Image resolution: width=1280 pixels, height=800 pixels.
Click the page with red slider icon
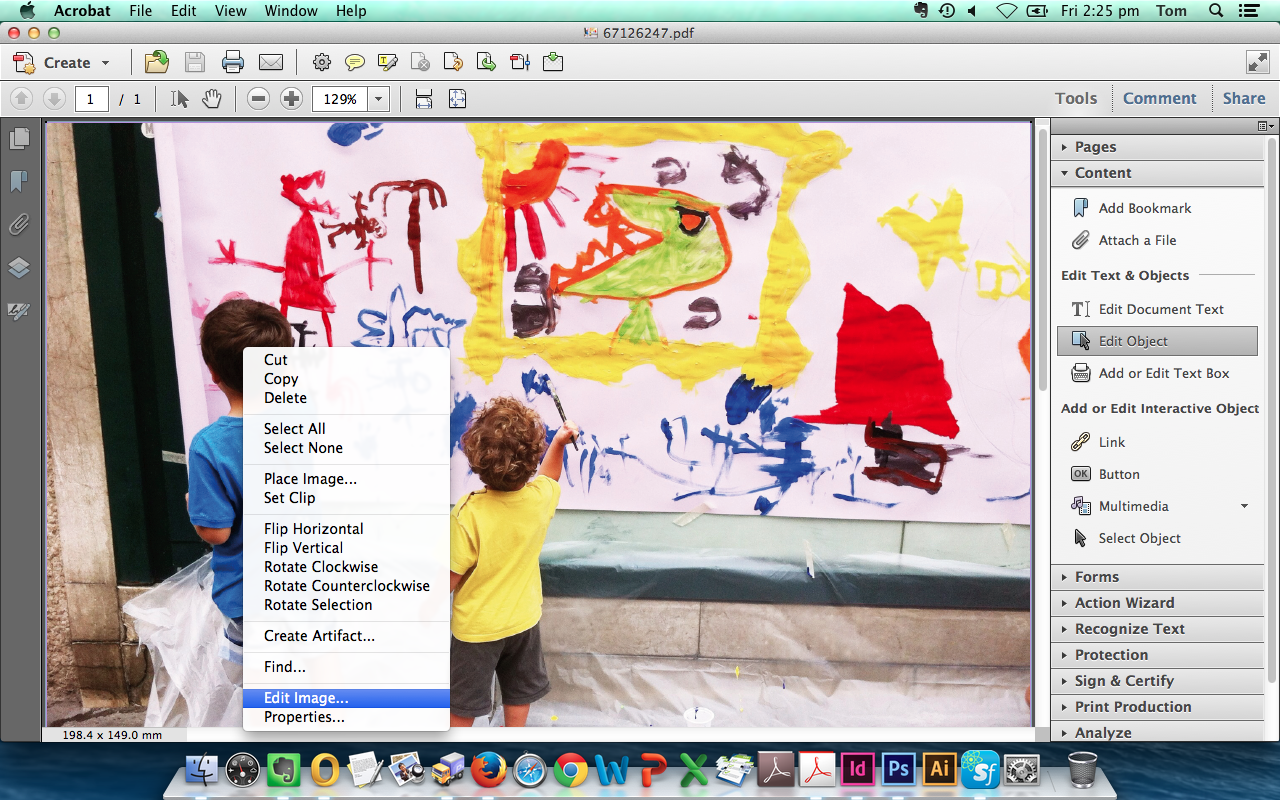pos(520,62)
